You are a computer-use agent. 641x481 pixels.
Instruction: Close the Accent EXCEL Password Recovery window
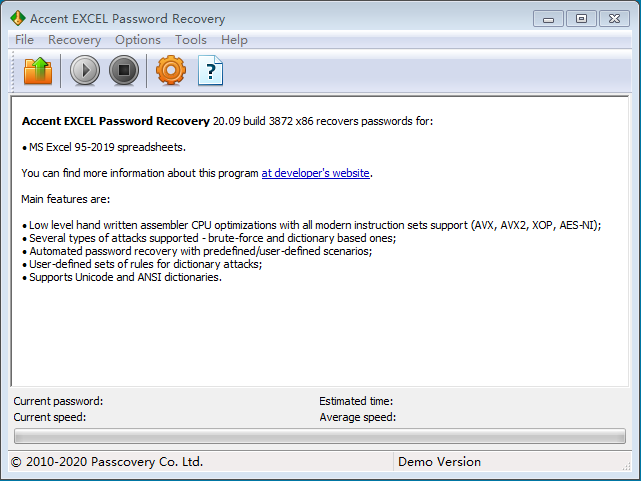click(614, 18)
